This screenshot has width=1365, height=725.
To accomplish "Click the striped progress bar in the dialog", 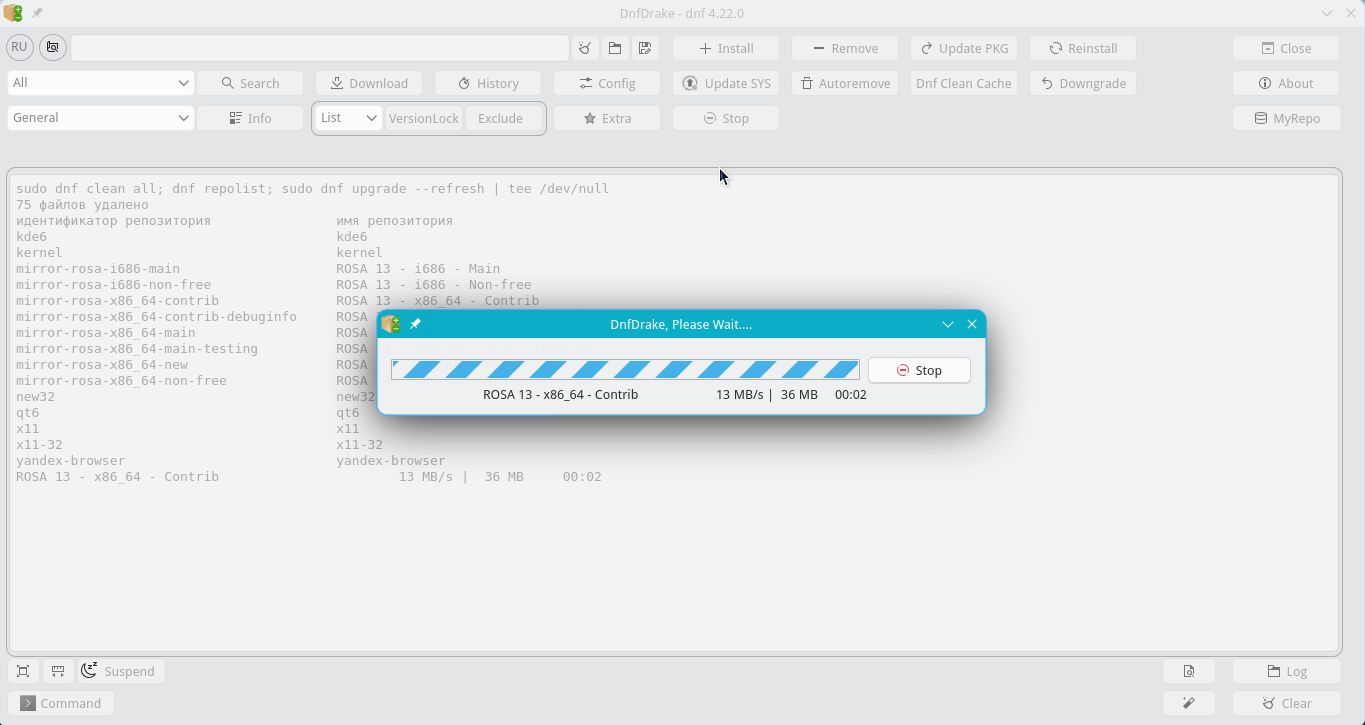I will point(625,370).
